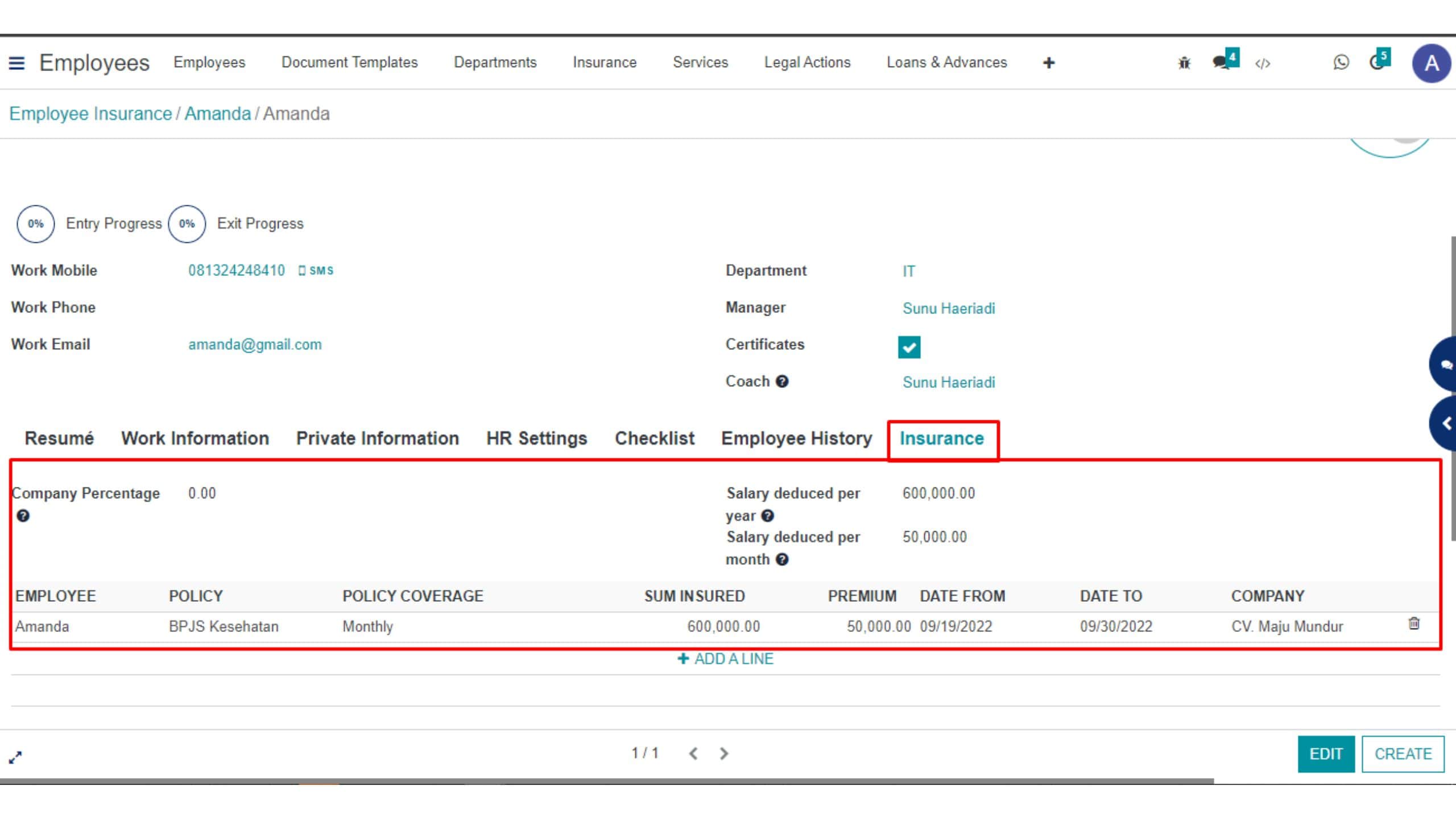The width and height of the screenshot is (1456, 819).
Task: Show help tooltip for Company Percentage
Action: point(23,516)
